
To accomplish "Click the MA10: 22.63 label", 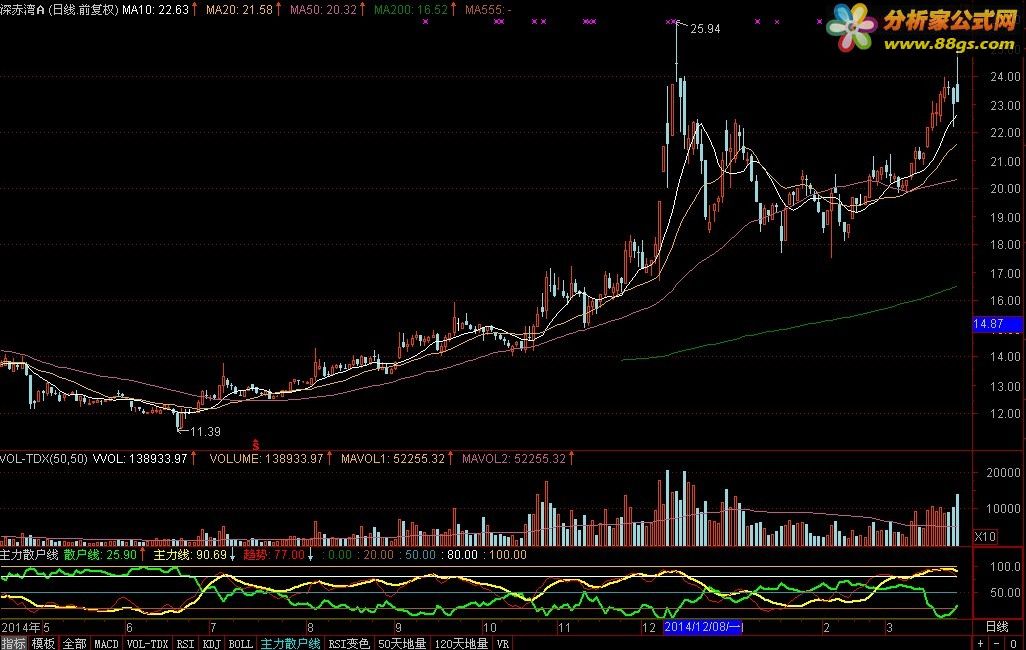I will click(x=156, y=10).
